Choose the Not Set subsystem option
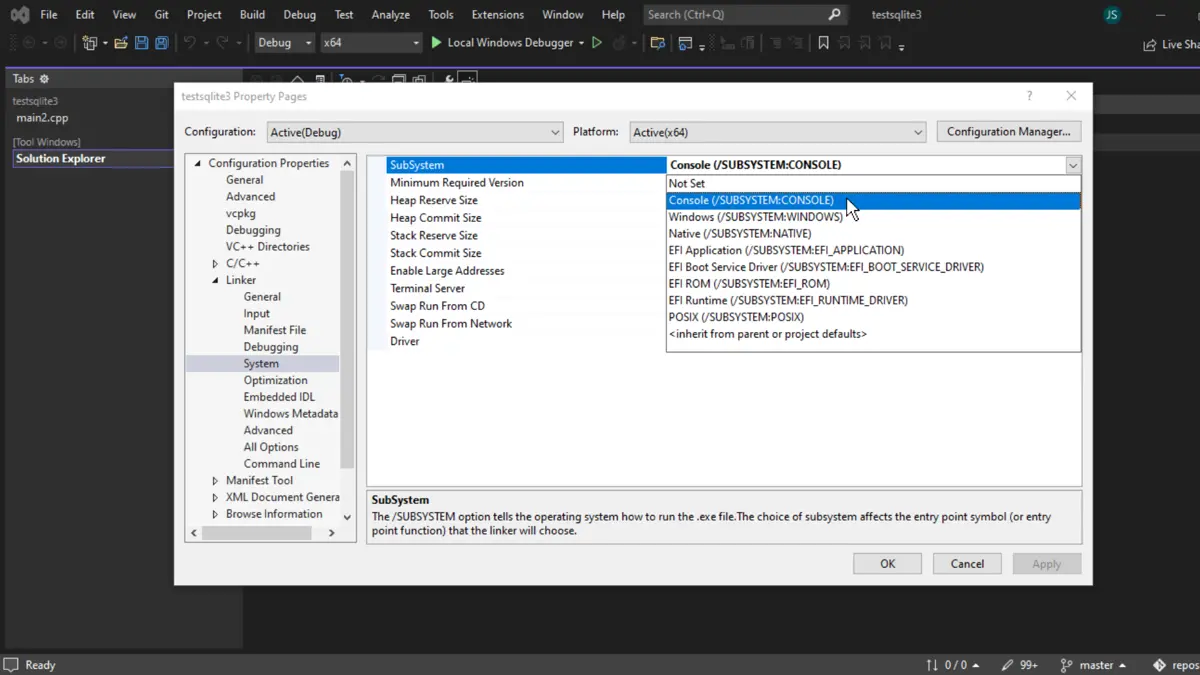Image resolution: width=1200 pixels, height=675 pixels. (x=873, y=184)
